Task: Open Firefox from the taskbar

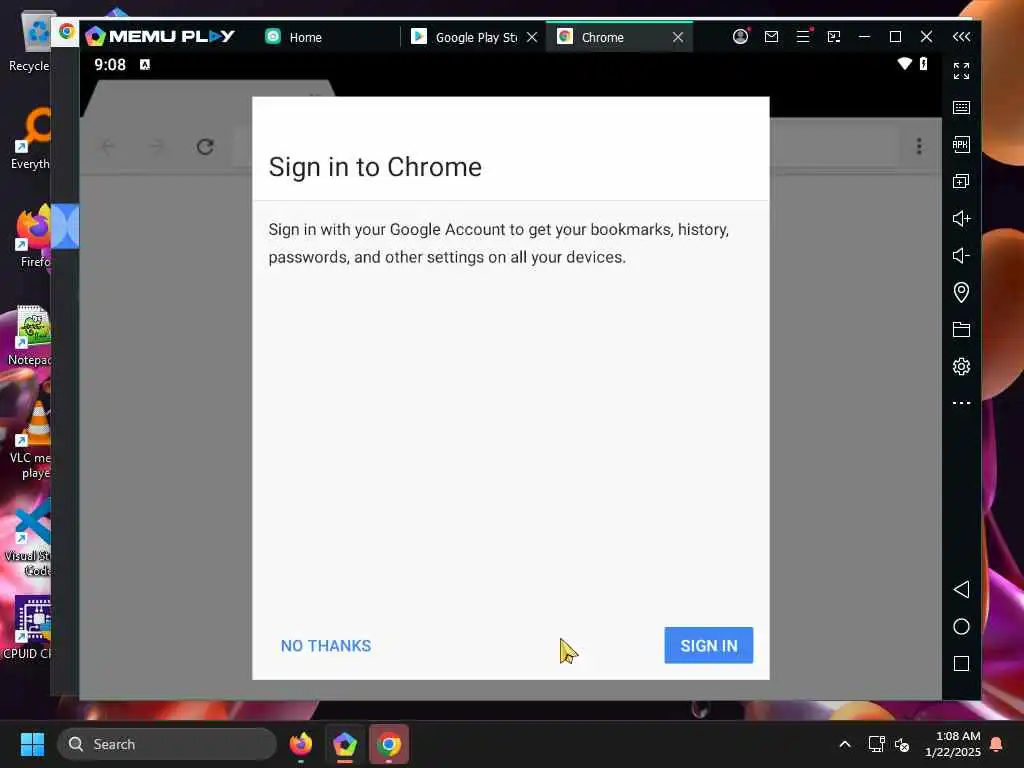Action: point(300,744)
